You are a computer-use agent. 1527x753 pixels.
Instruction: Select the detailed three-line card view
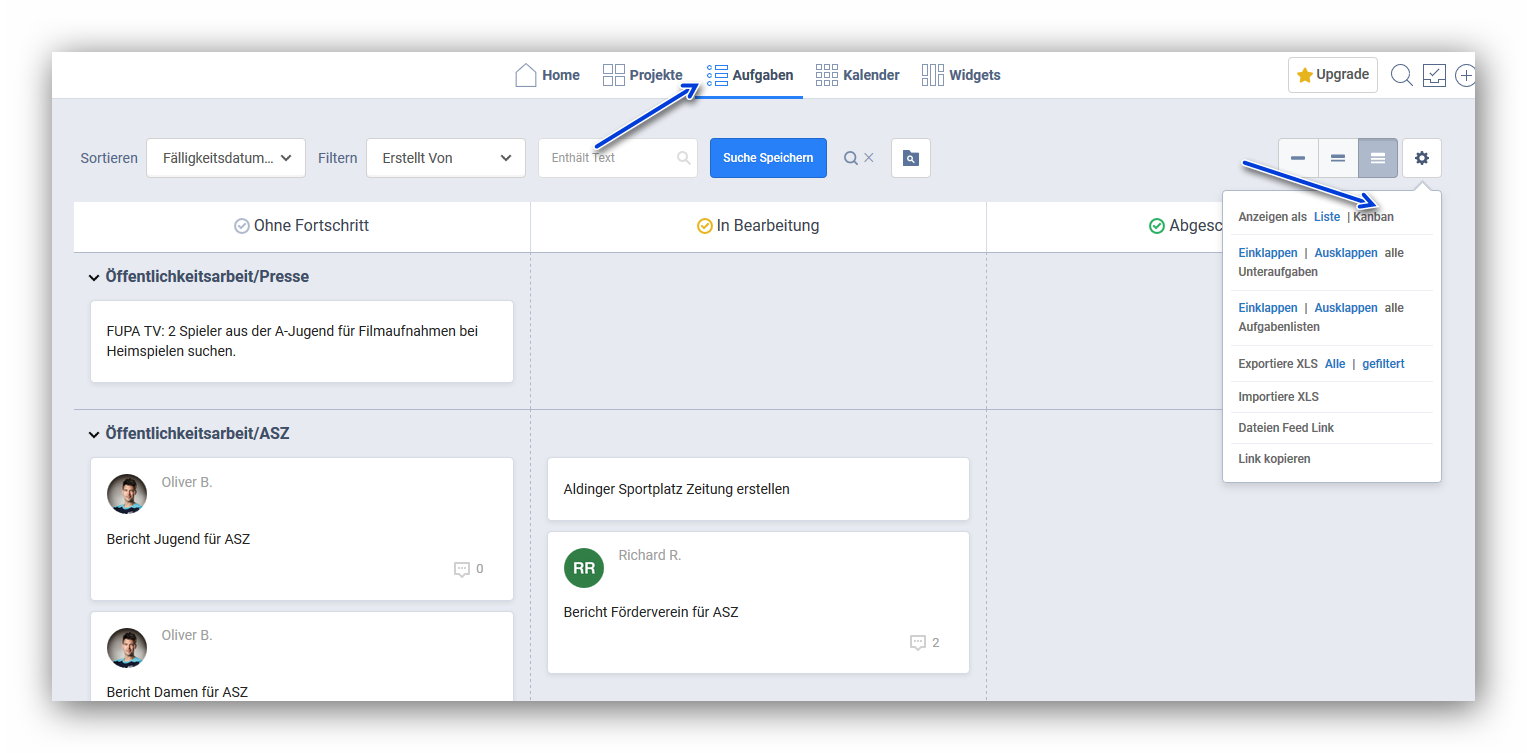coord(1377,158)
